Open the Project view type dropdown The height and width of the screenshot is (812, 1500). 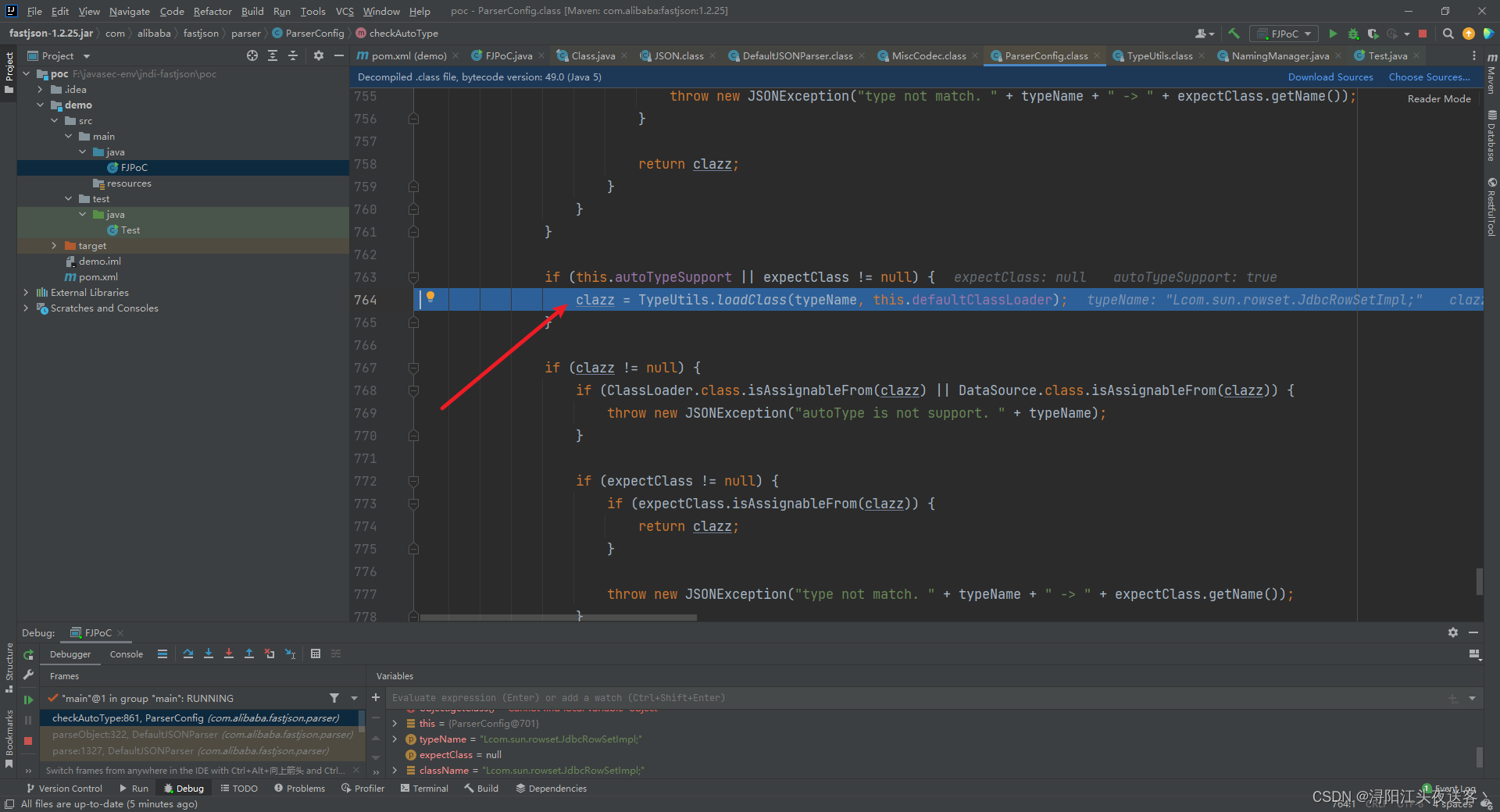[87, 56]
